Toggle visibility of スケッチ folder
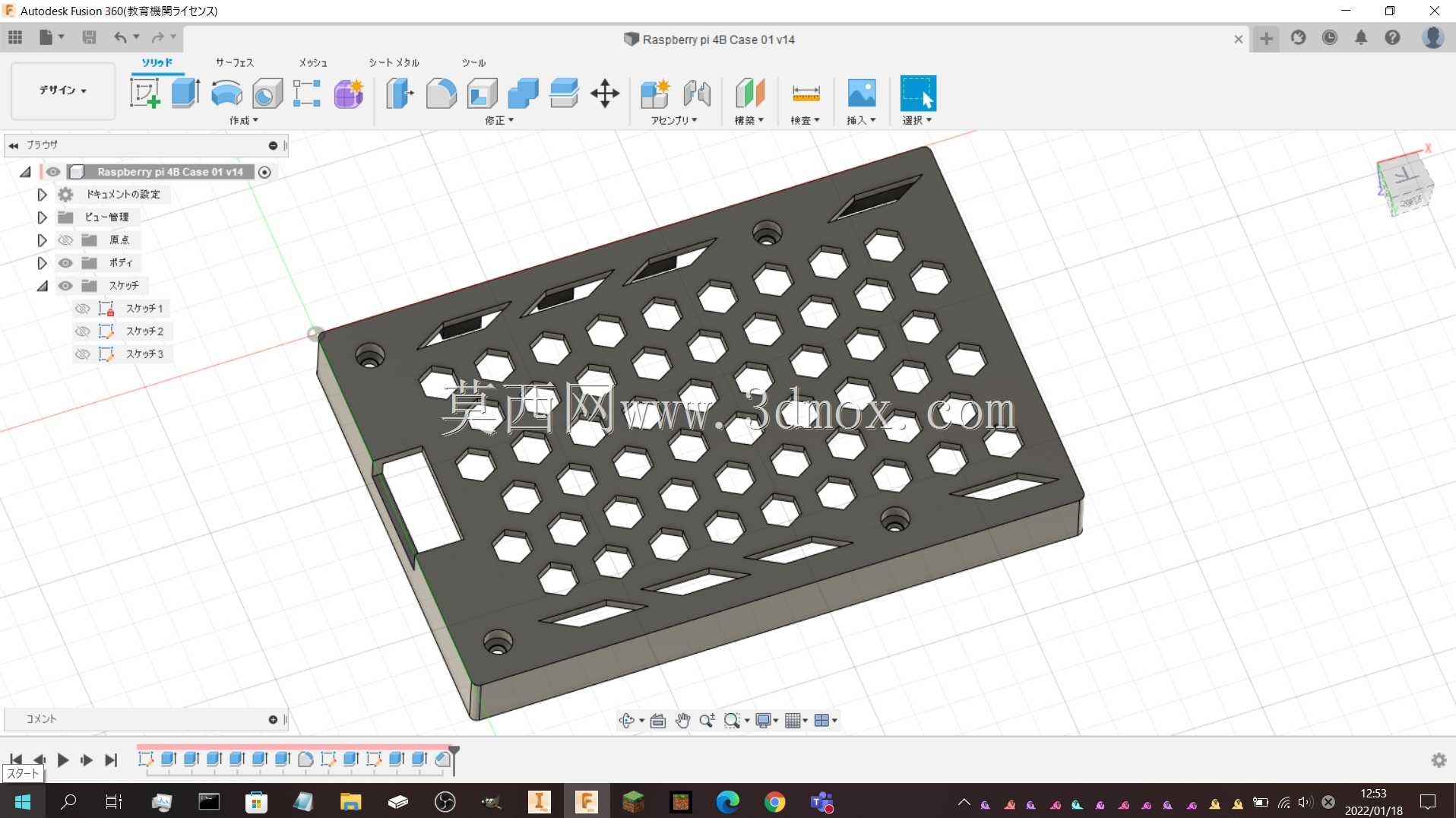 point(65,286)
